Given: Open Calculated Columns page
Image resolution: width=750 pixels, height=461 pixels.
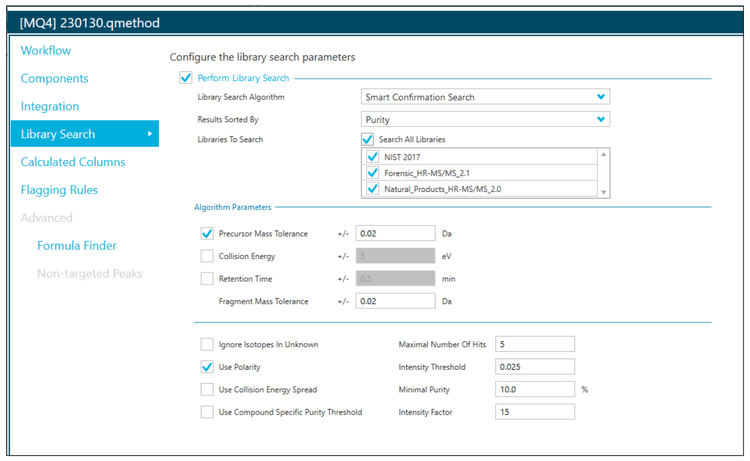Looking at the screenshot, I should click(x=73, y=162).
